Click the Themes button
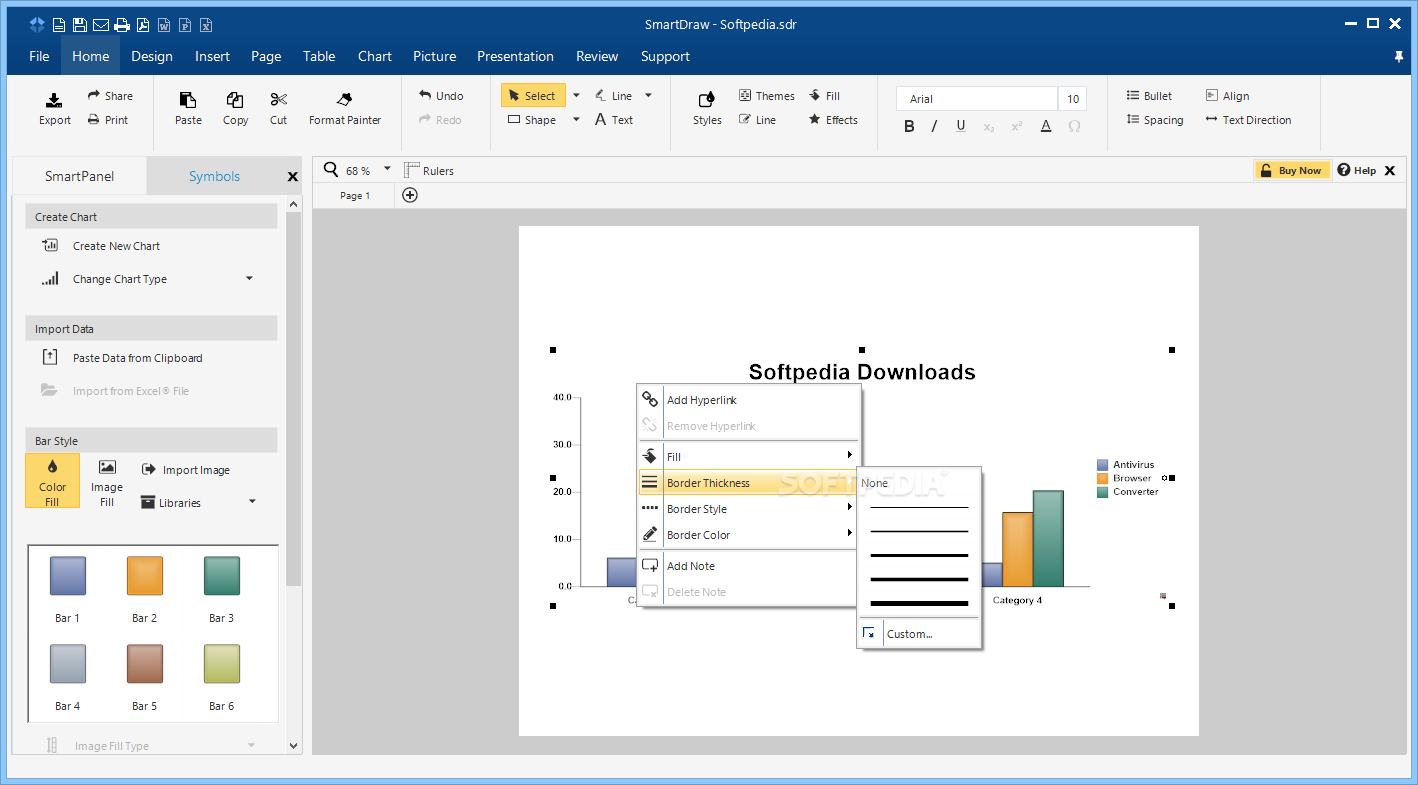The image size is (1418, 785). pyautogui.click(x=767, y=96)
